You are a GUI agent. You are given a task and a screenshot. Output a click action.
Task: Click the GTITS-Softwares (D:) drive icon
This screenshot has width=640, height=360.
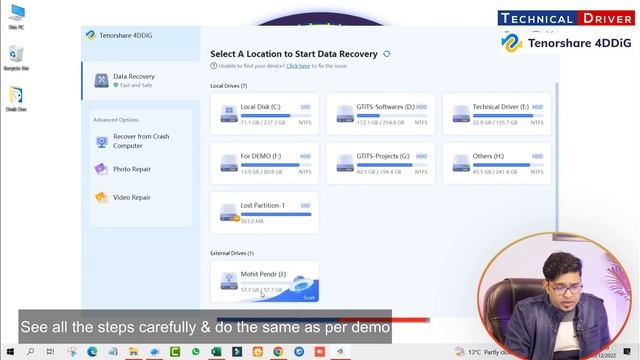[x=345, y=114]
